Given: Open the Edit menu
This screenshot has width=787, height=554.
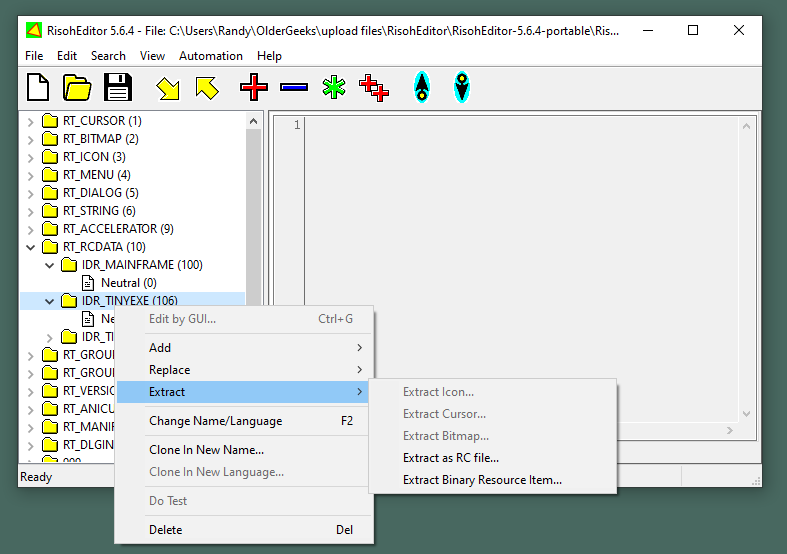Looking at the screenshot, I should click(x=67, y=56).
